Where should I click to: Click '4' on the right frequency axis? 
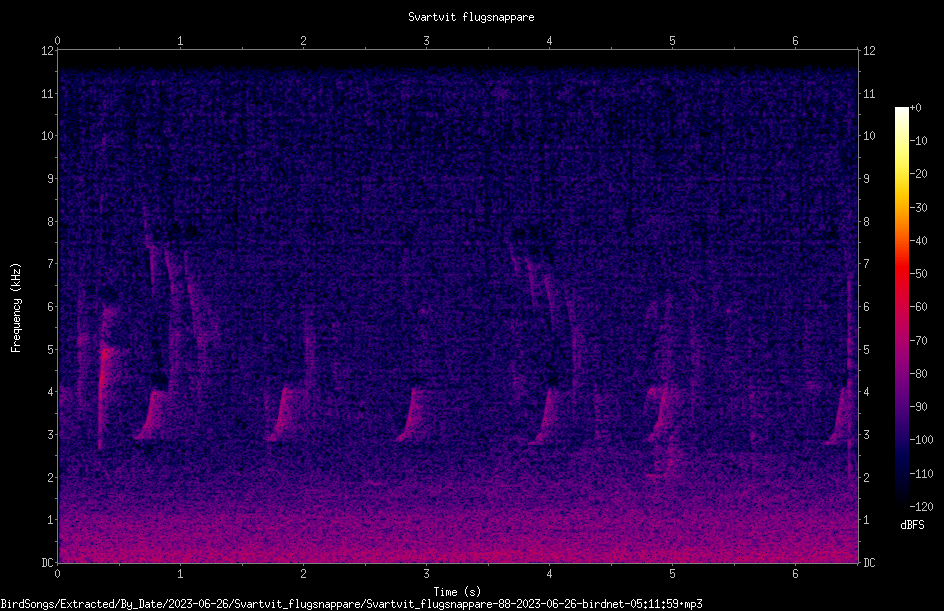tap(866, 392)
